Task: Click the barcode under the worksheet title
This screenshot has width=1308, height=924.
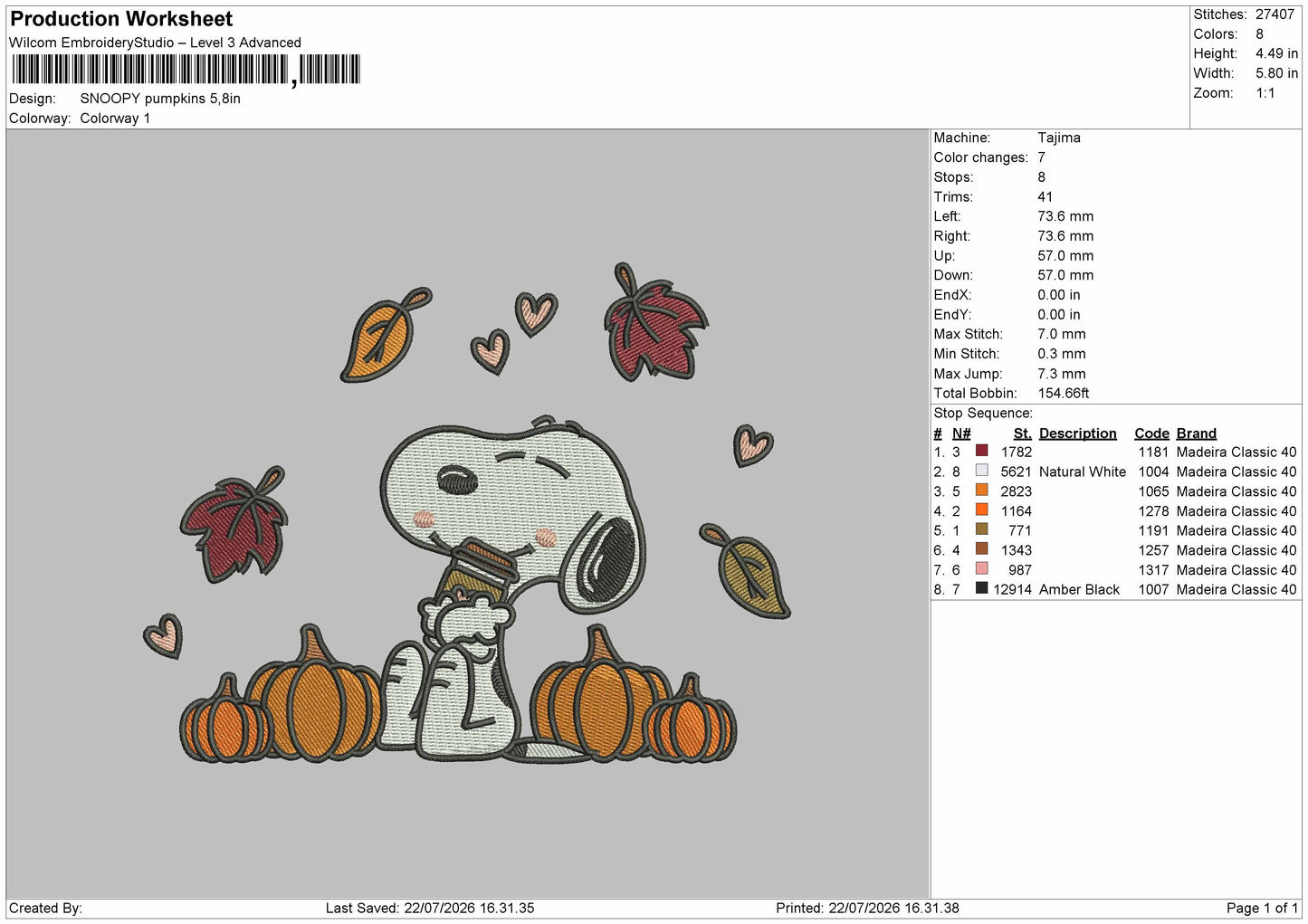Action: pyautogui.click(x=186, y=70)
